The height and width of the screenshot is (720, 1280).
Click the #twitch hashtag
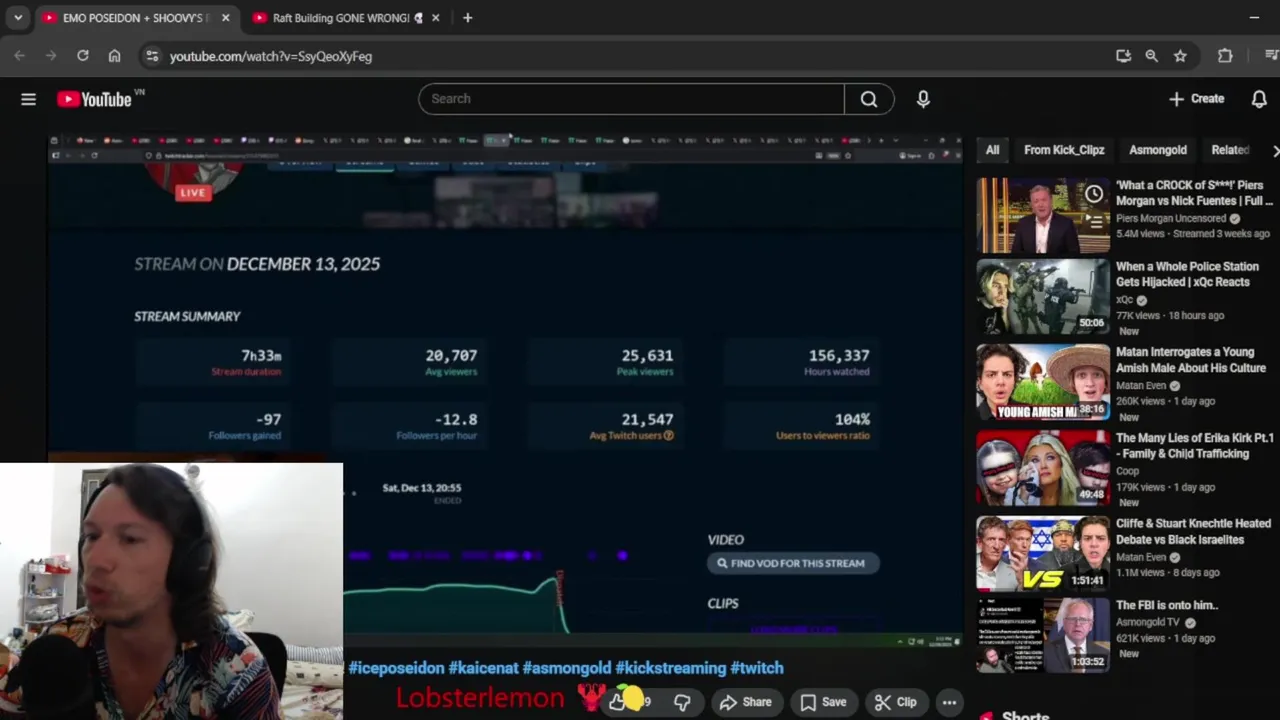[x=757, y=668]
